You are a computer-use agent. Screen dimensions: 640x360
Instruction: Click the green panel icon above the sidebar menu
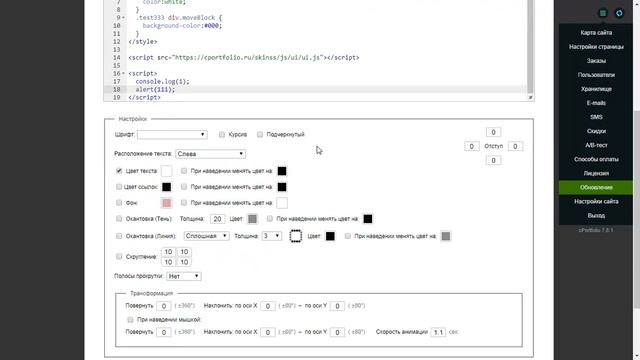coord(602,13)
